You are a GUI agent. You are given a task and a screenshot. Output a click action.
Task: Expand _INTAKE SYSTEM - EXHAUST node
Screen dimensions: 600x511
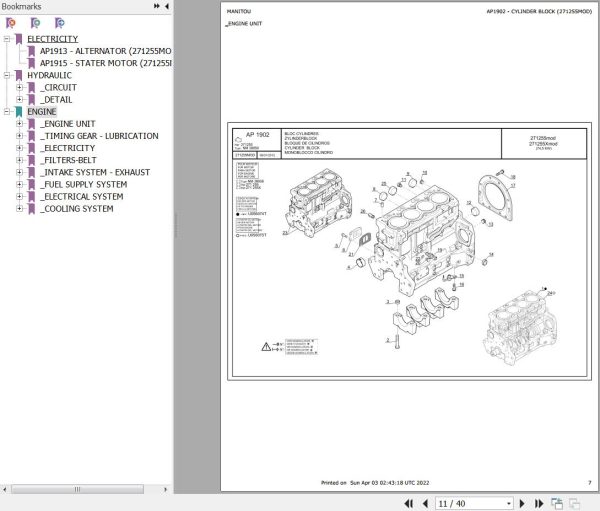[x=19, y=172]
